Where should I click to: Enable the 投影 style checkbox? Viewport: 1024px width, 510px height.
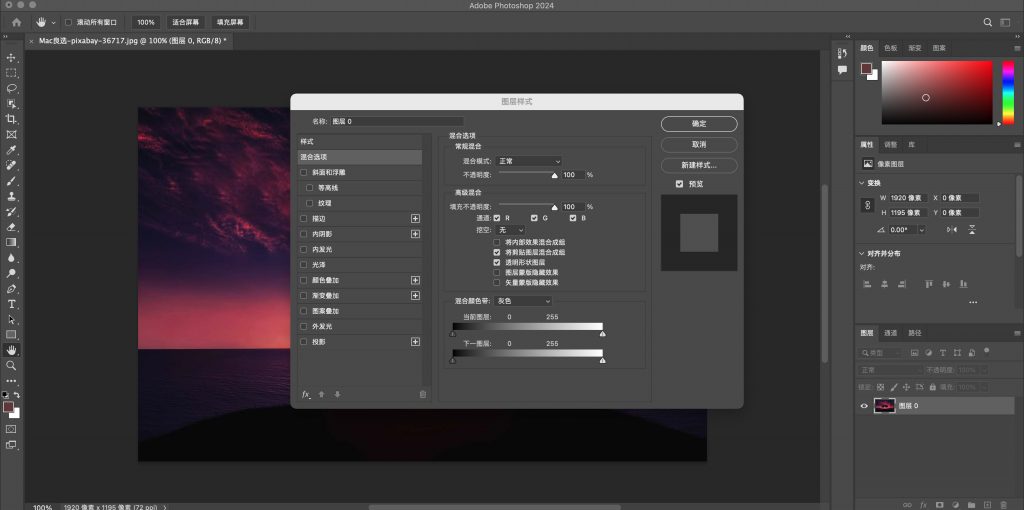(x=303, y=342)
